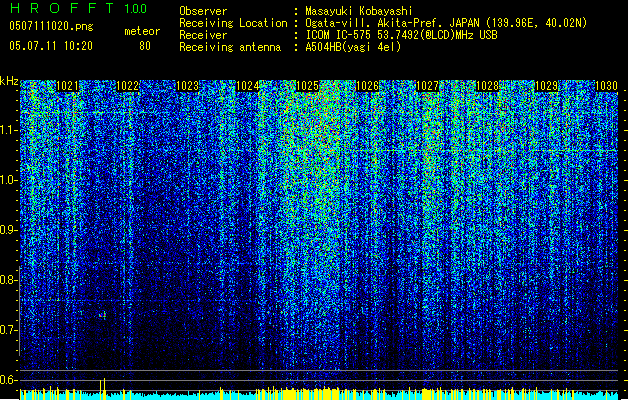This screenshot has width=629, height=400.
Task: Click the meteor label
Action: pyautogui.click(x=142, y=31)
